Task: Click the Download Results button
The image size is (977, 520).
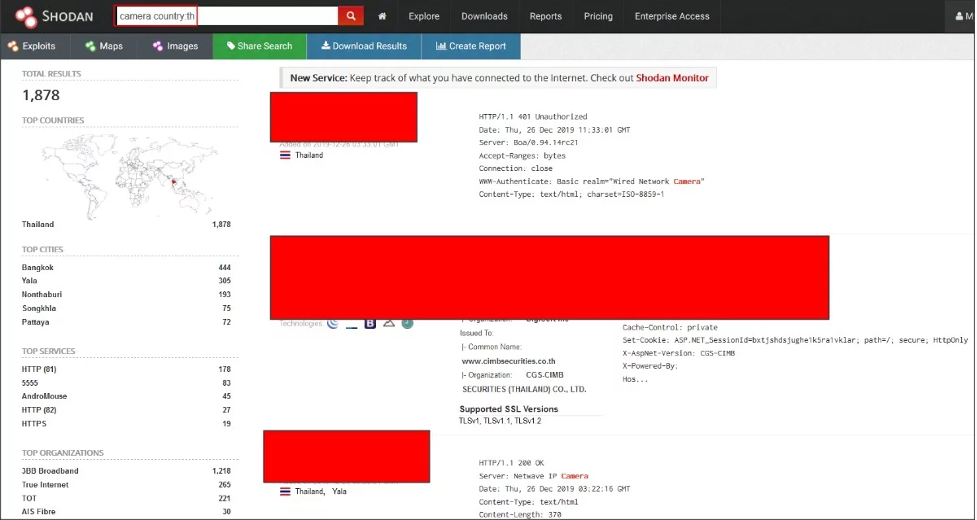Action: tap(364, 46)
